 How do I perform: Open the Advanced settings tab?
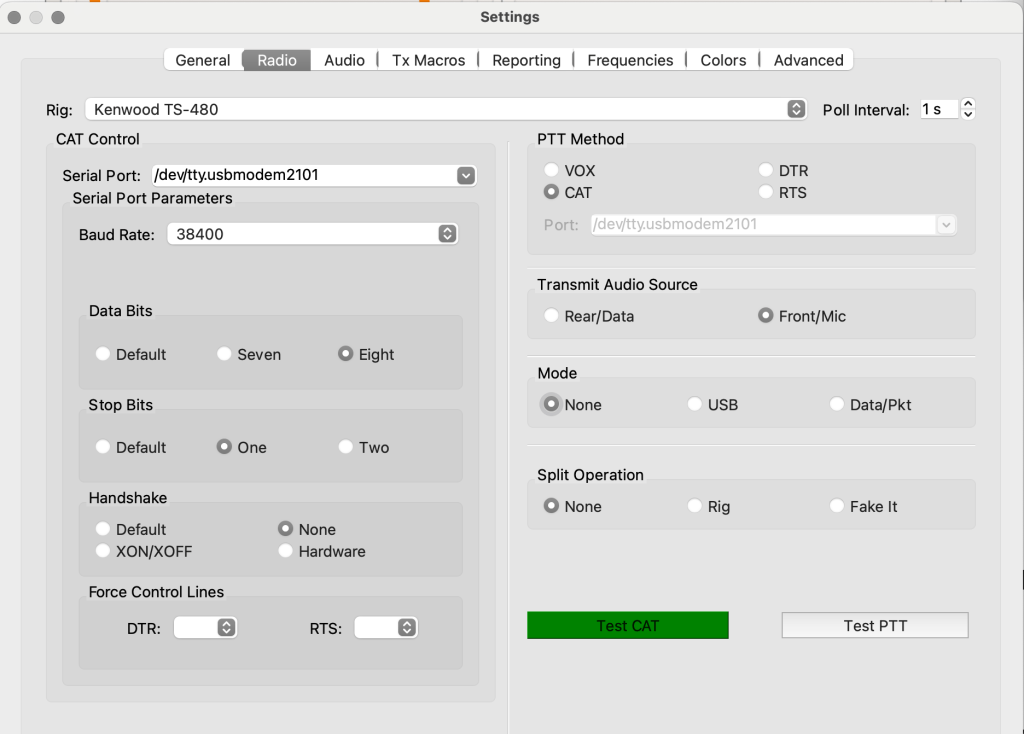click(x=808, y=60)
